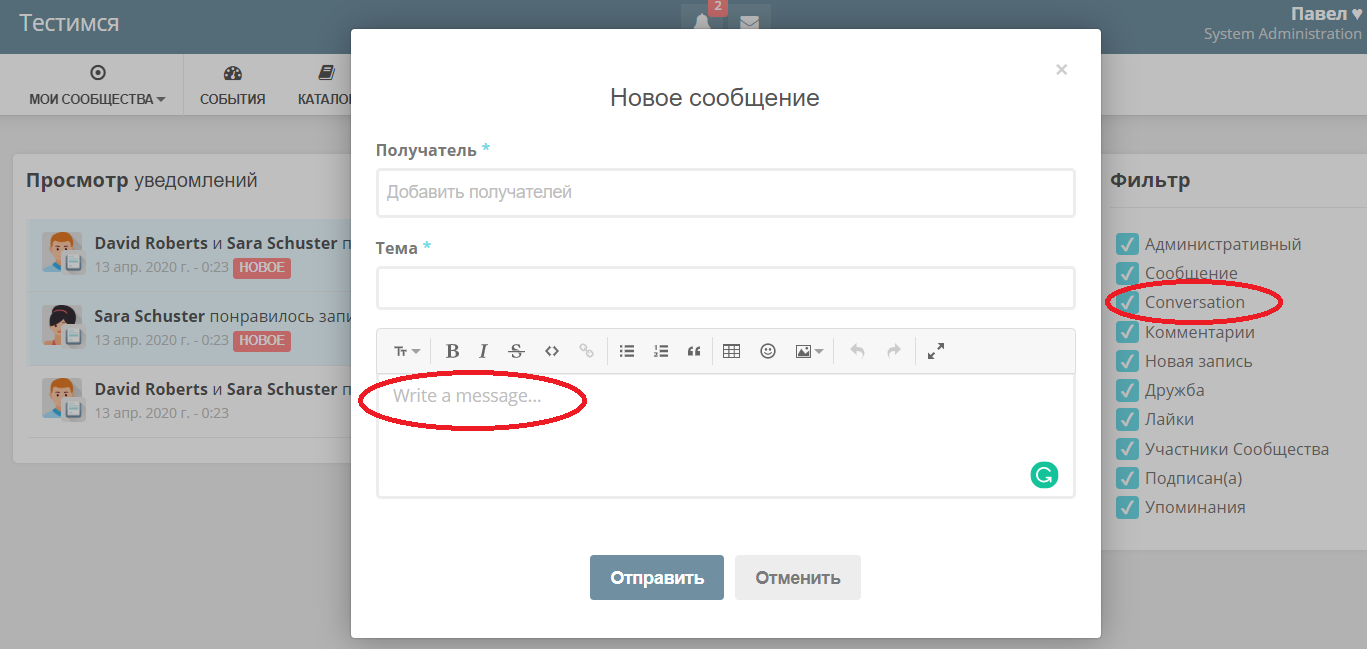Click the Отправить button
Viewport: 1367px width, 649px height.
tap(657, 577)
